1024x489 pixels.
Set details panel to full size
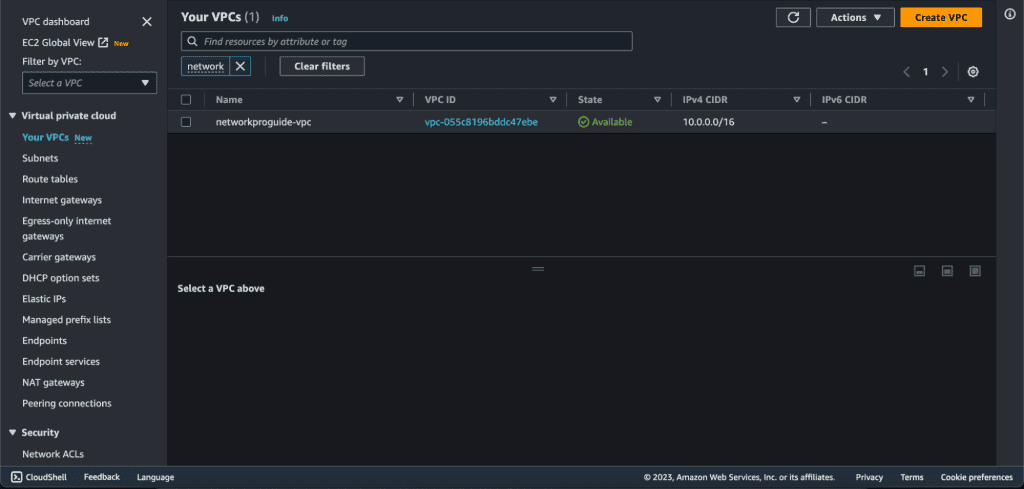pyautogui.click(x=976, y=271)
